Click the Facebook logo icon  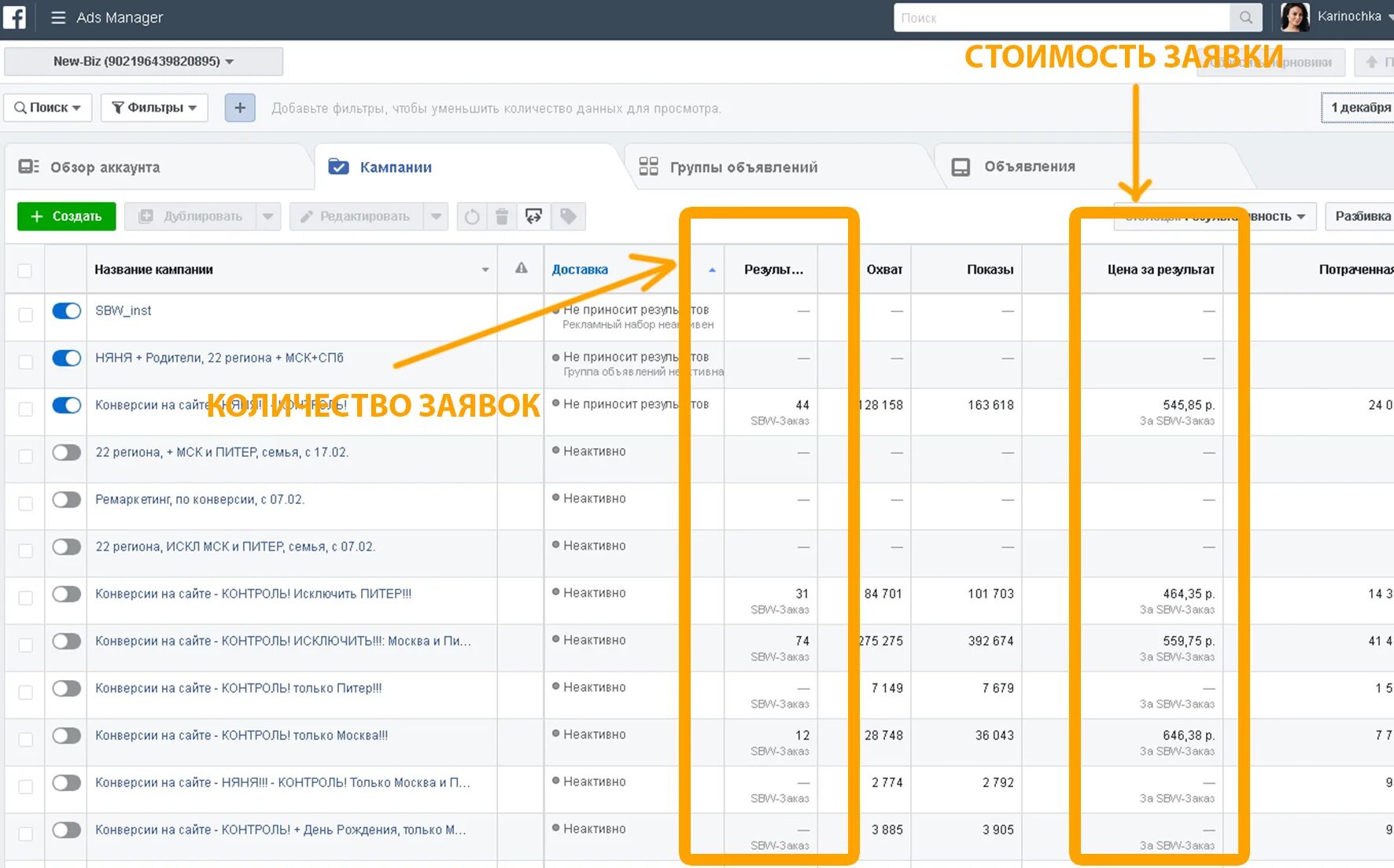click(14, 17)
